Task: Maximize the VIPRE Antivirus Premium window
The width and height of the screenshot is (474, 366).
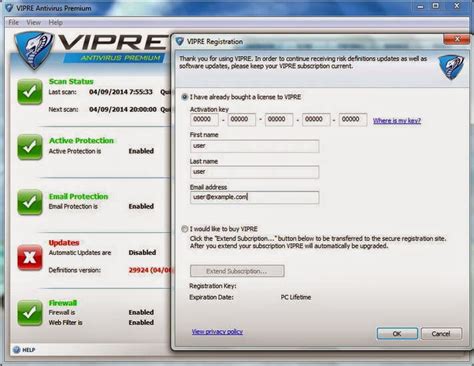Action: (436, 6)
